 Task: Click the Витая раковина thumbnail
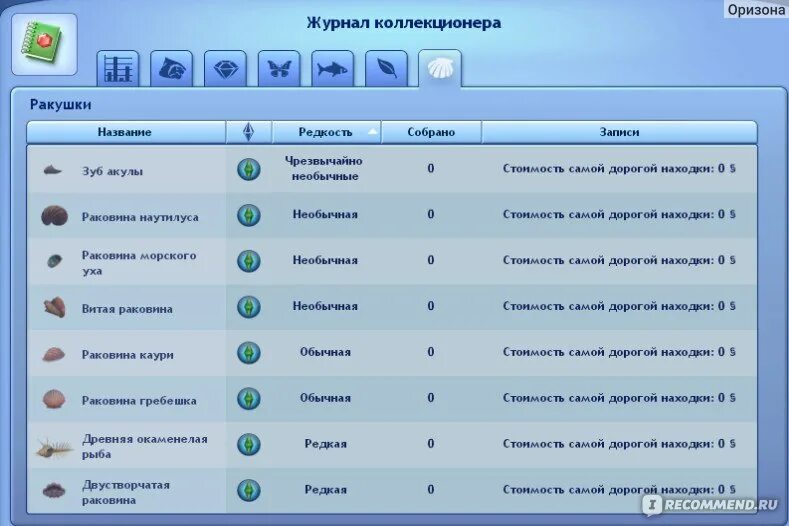point(55,307)
